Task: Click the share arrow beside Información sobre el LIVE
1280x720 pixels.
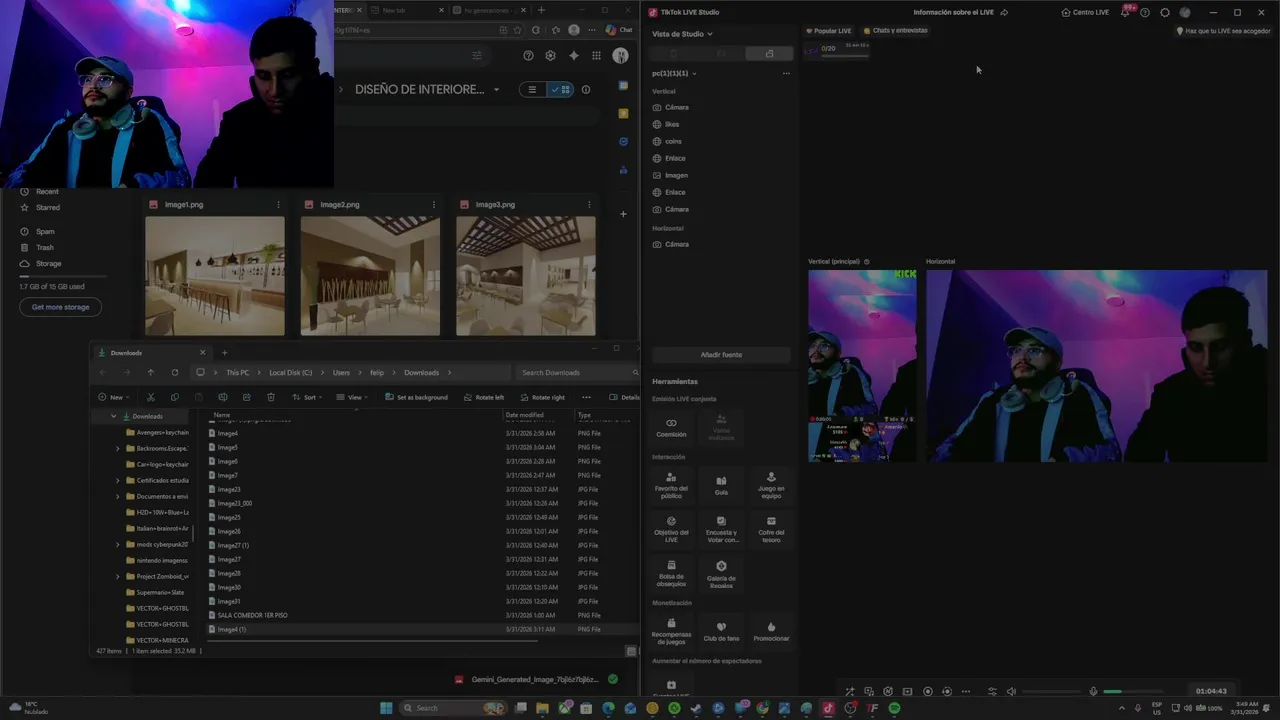Action: click(1004, 12)
